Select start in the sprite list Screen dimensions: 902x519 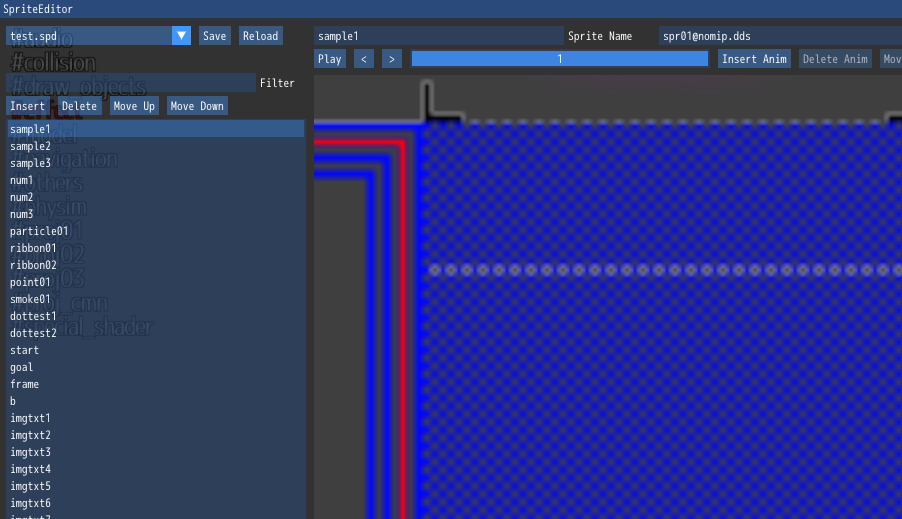click(x=155, y=350)
